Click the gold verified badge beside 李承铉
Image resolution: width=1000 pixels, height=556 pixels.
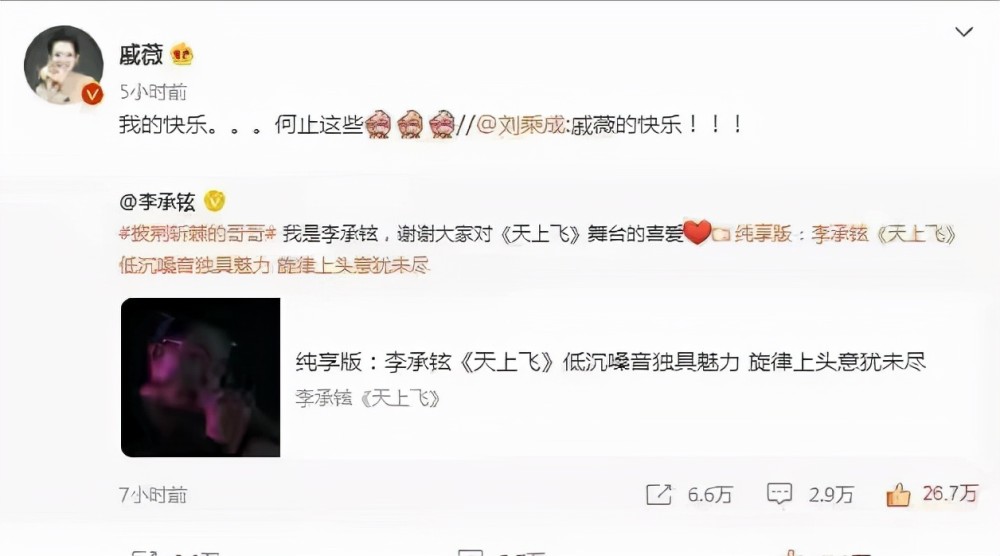click(x=214, y=201)
